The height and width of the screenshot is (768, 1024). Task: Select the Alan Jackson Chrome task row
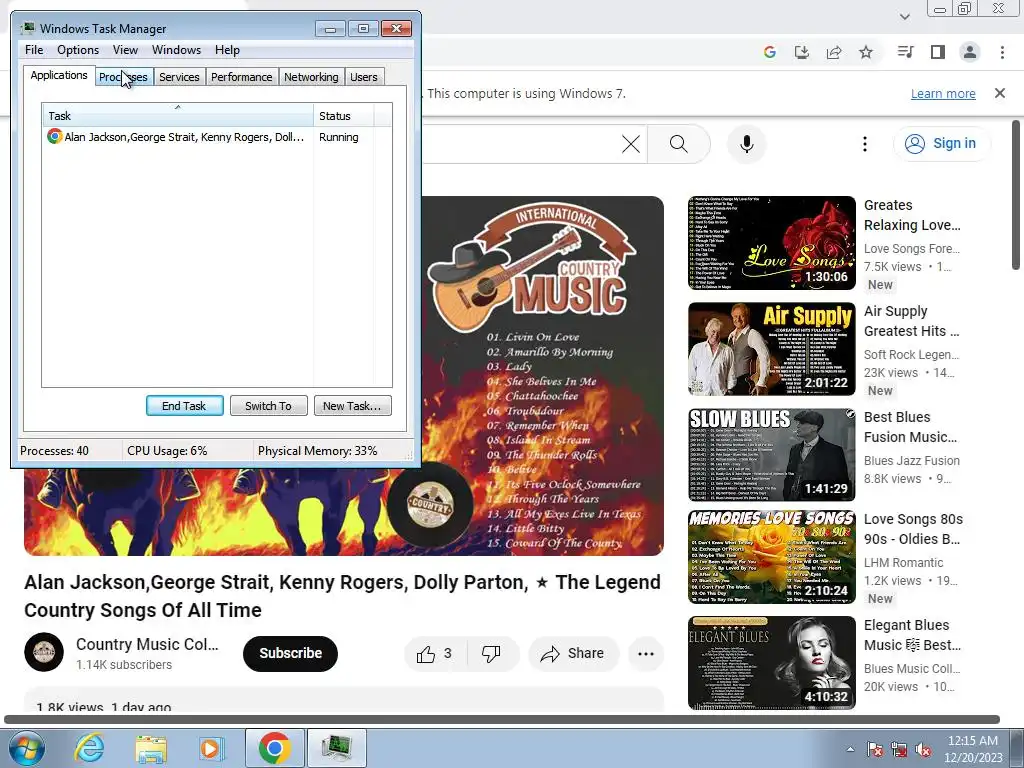[211, 137]
